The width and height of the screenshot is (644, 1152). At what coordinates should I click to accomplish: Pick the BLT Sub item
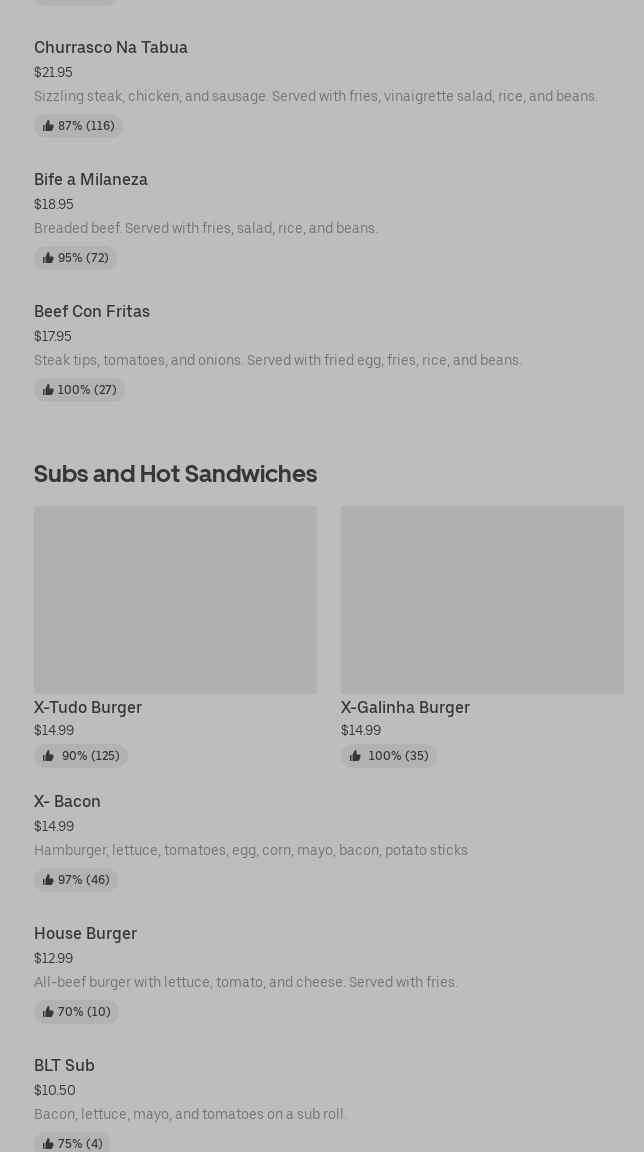coord(64,1065)
